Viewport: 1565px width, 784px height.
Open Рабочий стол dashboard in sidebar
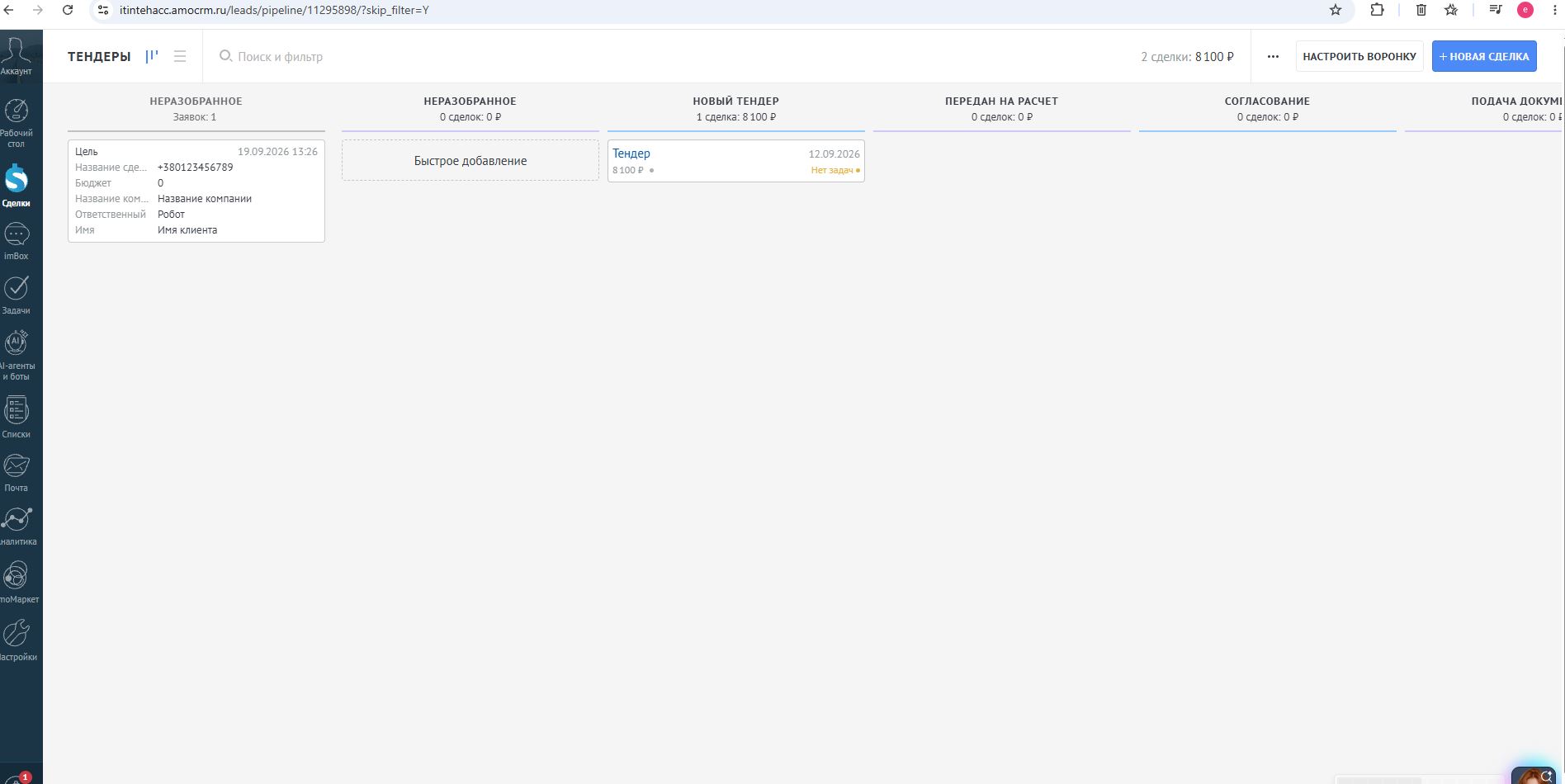[17, 124]
